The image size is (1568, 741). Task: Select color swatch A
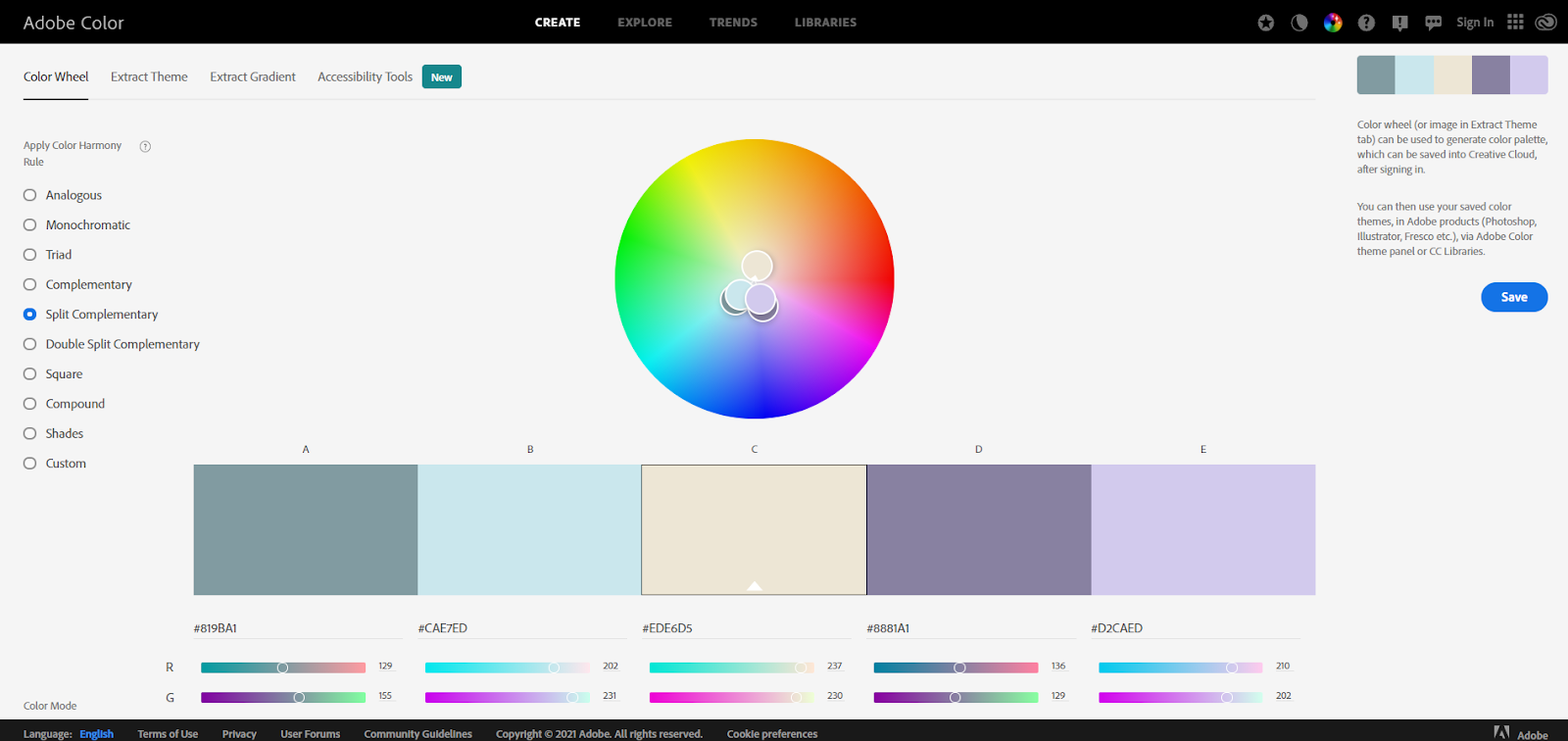click(x=306, y=529)
